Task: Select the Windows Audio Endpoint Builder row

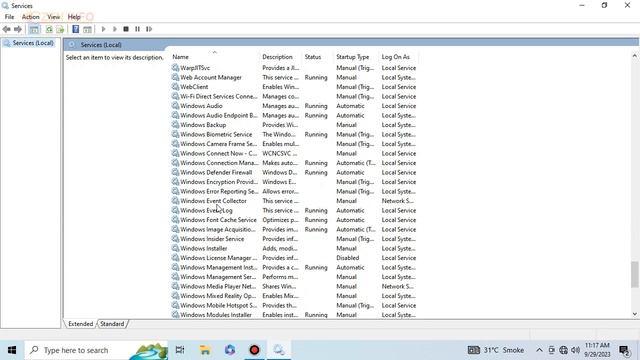Action: (294, 116)
